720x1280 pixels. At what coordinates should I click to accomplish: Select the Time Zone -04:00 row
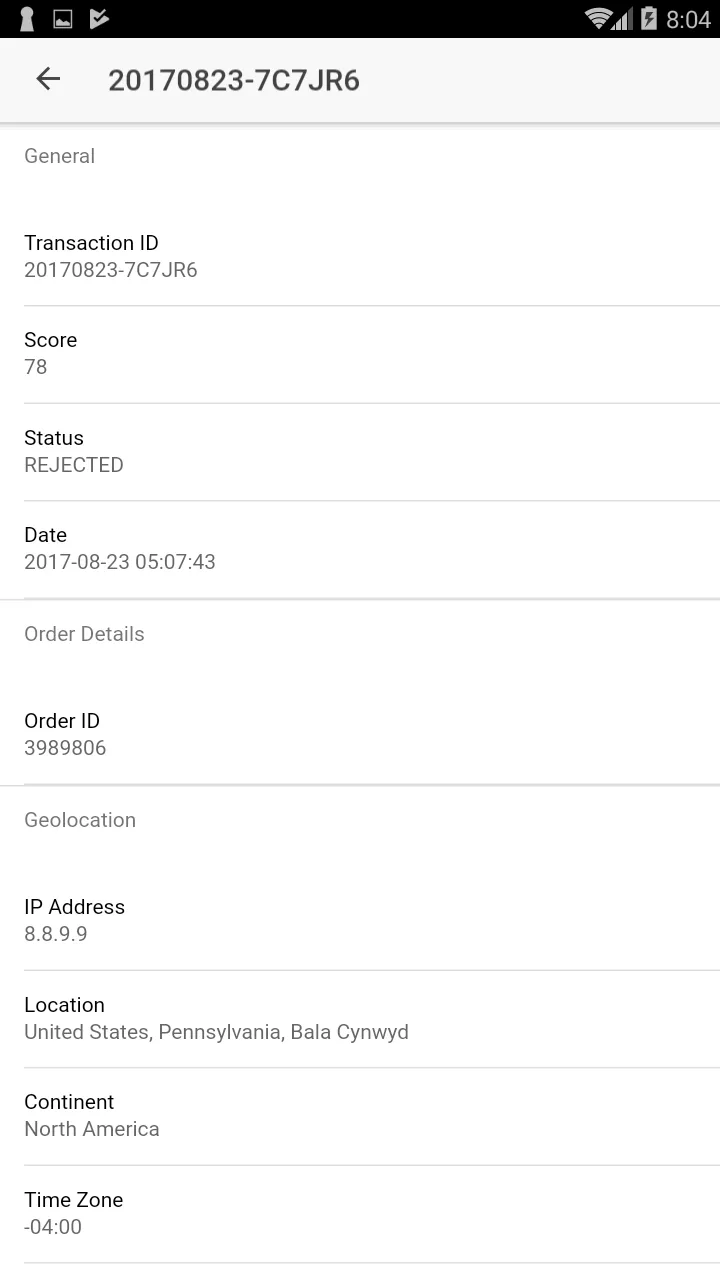click(360, 1214)
